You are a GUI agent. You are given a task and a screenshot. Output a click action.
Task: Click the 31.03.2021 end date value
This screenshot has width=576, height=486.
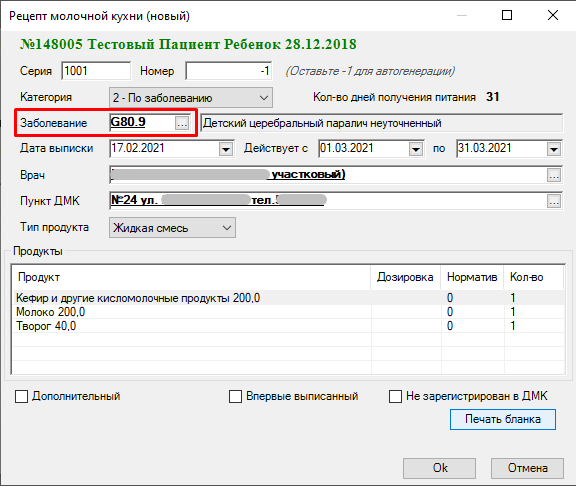[485, 148]
